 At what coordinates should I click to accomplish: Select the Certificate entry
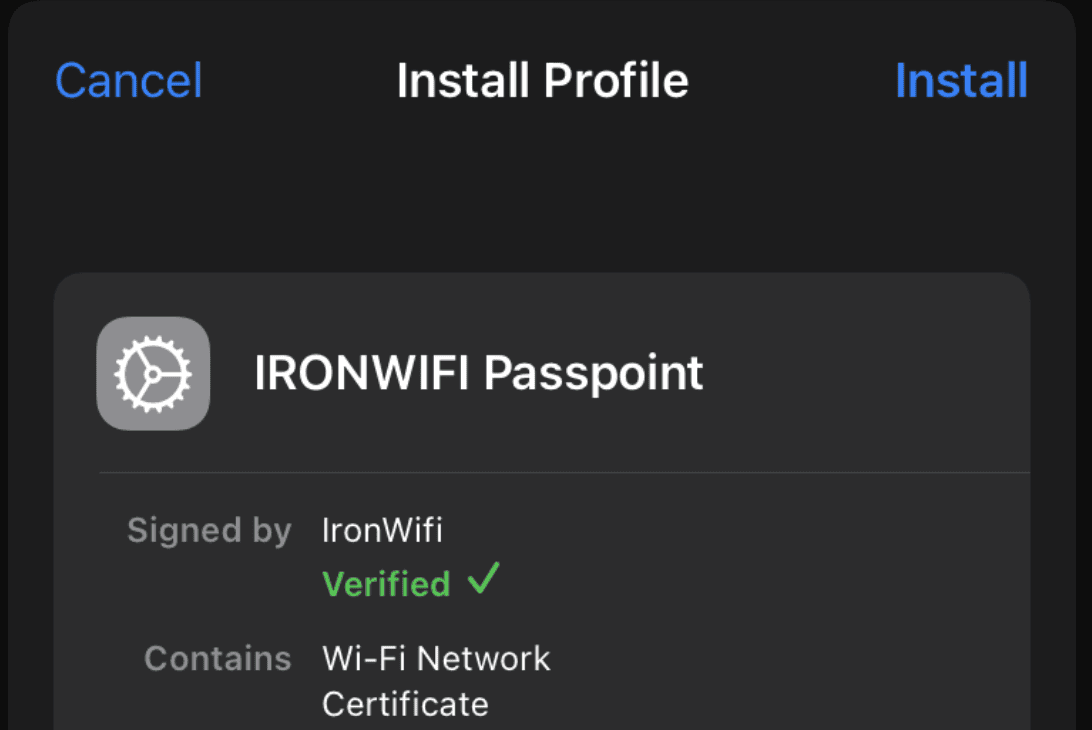405,704
